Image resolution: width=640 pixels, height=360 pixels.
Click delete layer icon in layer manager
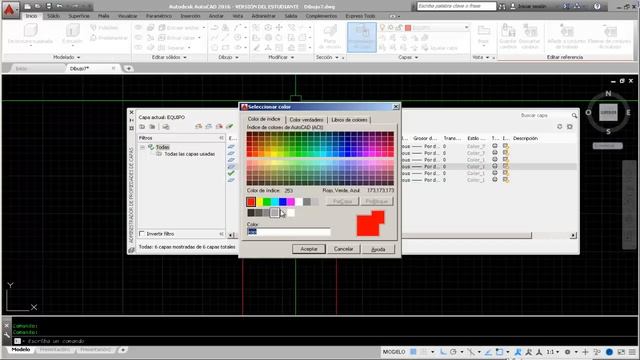coord(219,127)
